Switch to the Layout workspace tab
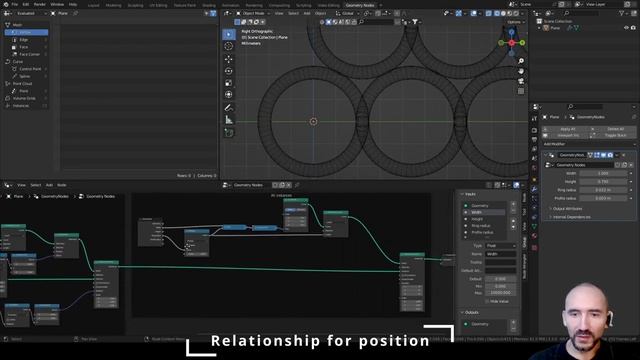Screen dimensions: 640x360 click(93, 5)
